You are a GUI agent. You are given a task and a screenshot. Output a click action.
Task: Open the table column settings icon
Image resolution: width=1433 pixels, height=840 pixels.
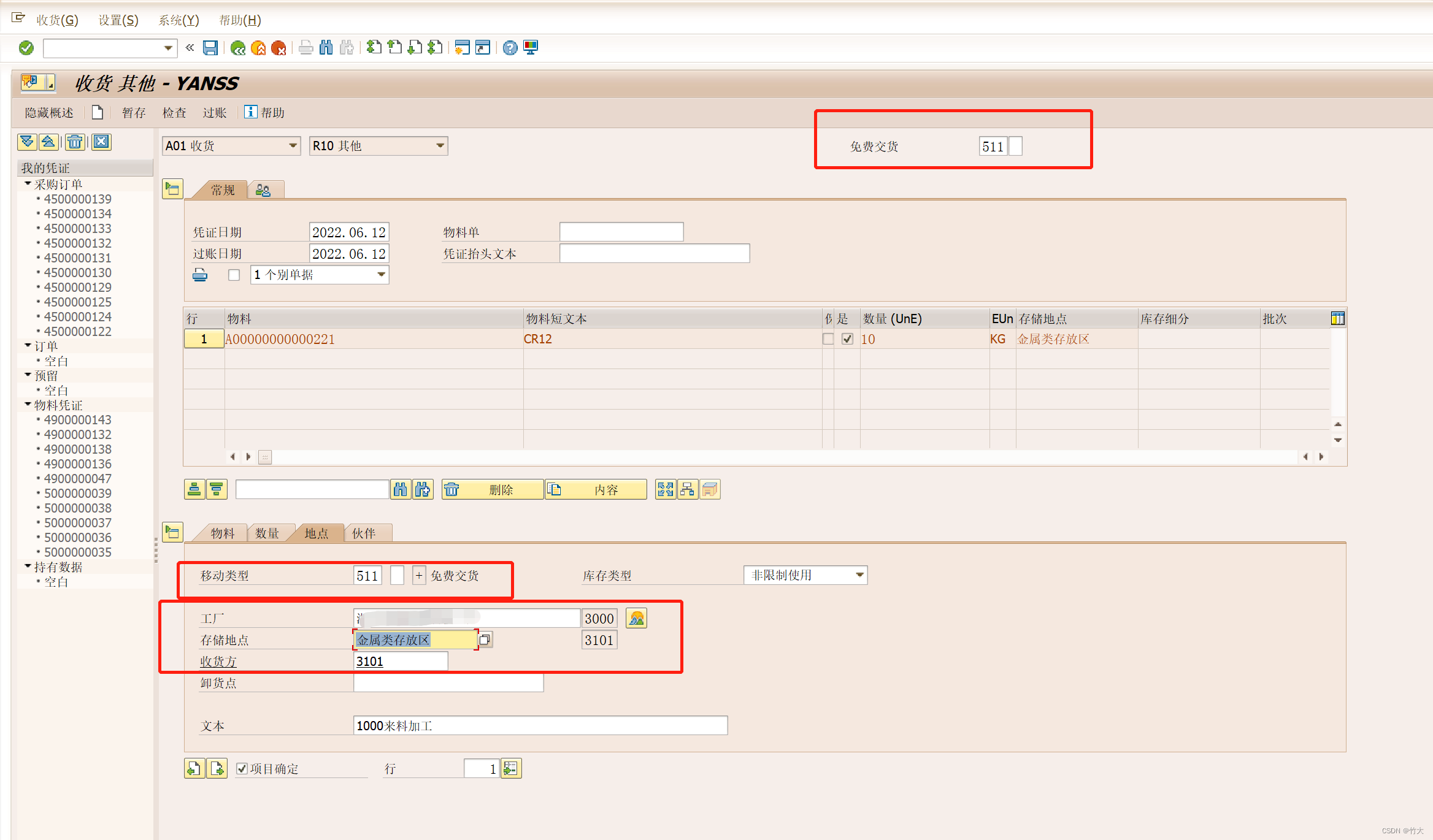click(1337, 318)
